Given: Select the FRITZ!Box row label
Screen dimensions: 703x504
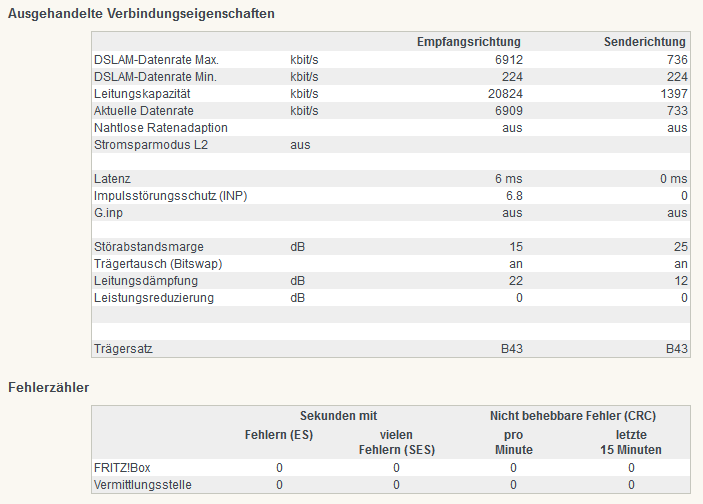Looking at the screenshot, I should pos(122,468).
